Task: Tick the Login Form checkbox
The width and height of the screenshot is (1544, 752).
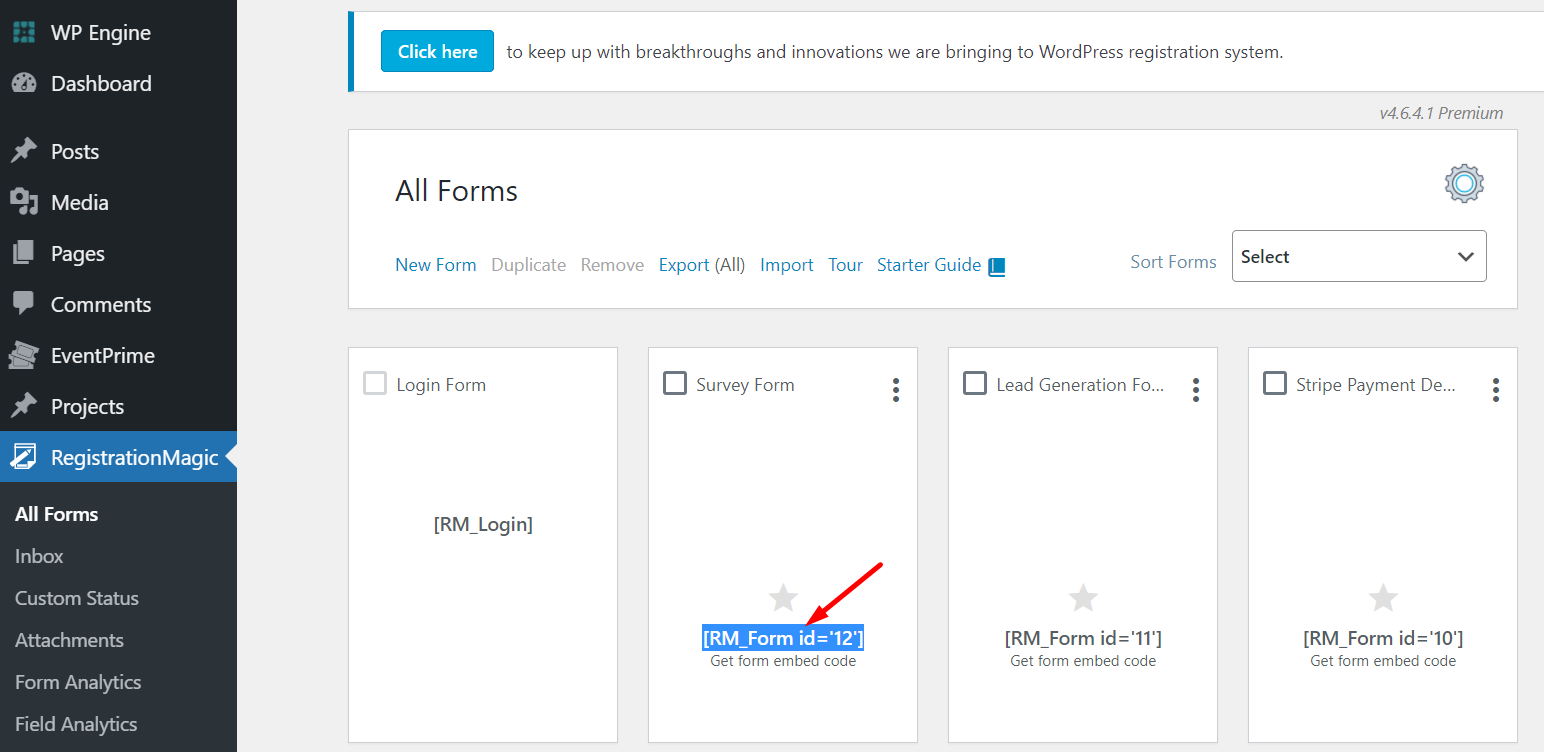Action: pos(375,383)
